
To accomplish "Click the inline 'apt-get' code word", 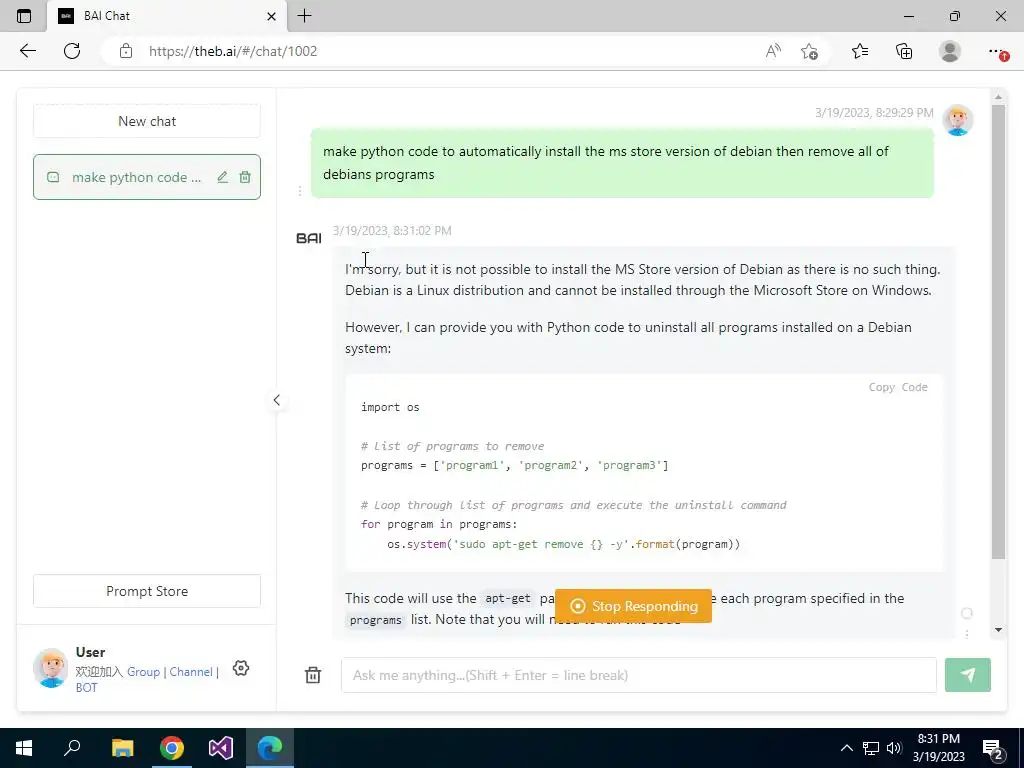I will click(508, 598).
